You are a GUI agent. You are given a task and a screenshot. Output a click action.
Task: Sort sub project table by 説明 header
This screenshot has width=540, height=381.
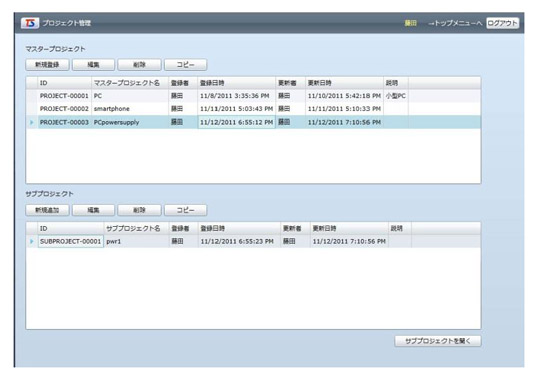pyautogui.click(x=400, y=228)
